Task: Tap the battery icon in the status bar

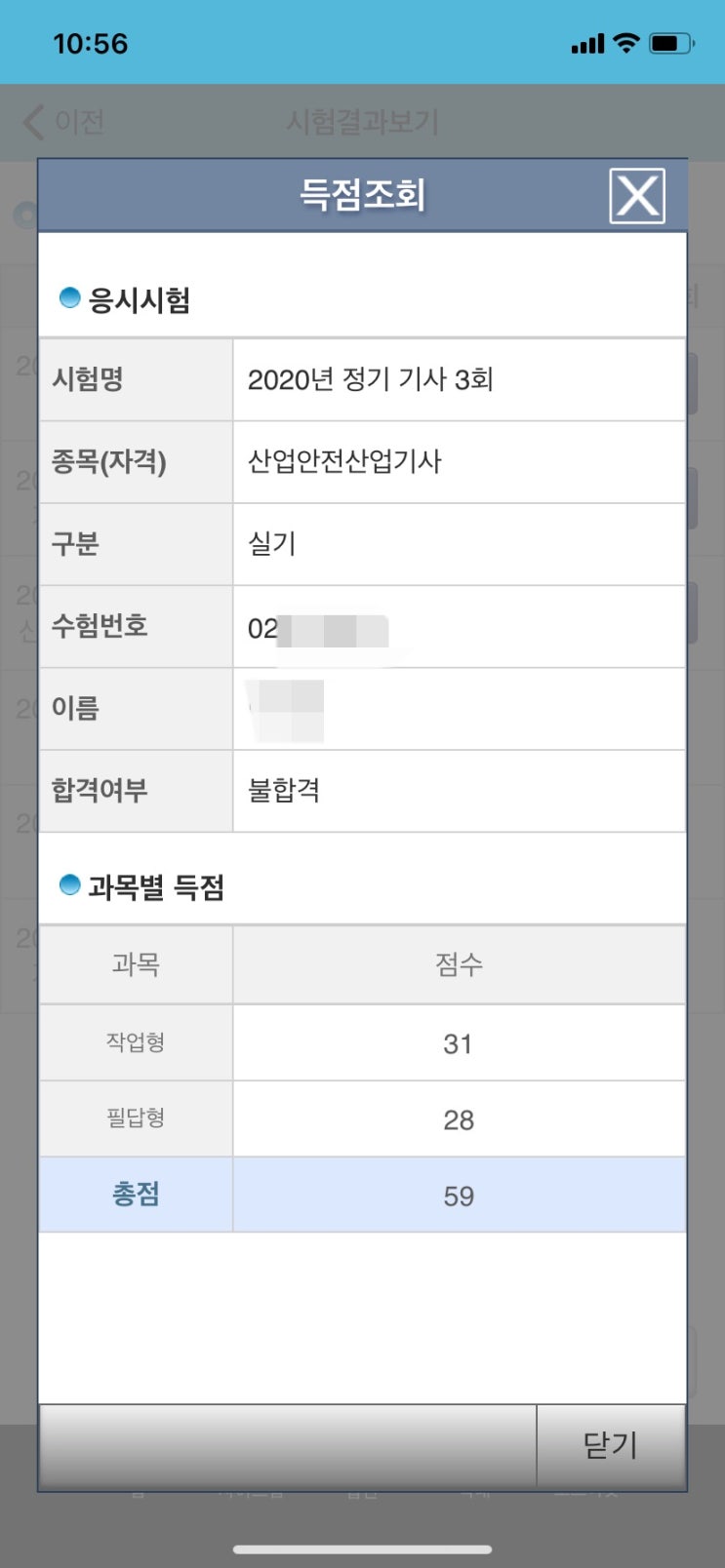Action: tap(671, 43)
